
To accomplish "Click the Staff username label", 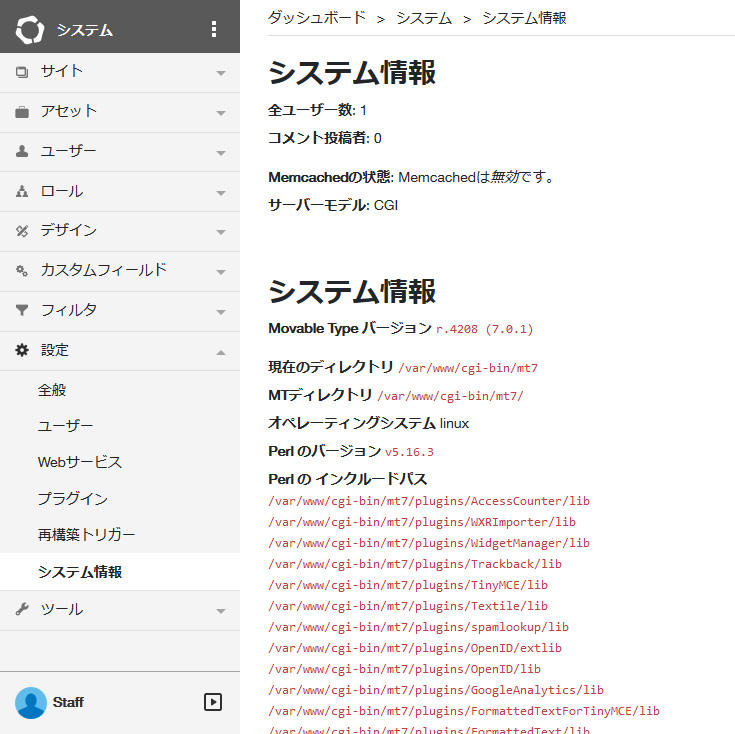I will coord(68,702).
